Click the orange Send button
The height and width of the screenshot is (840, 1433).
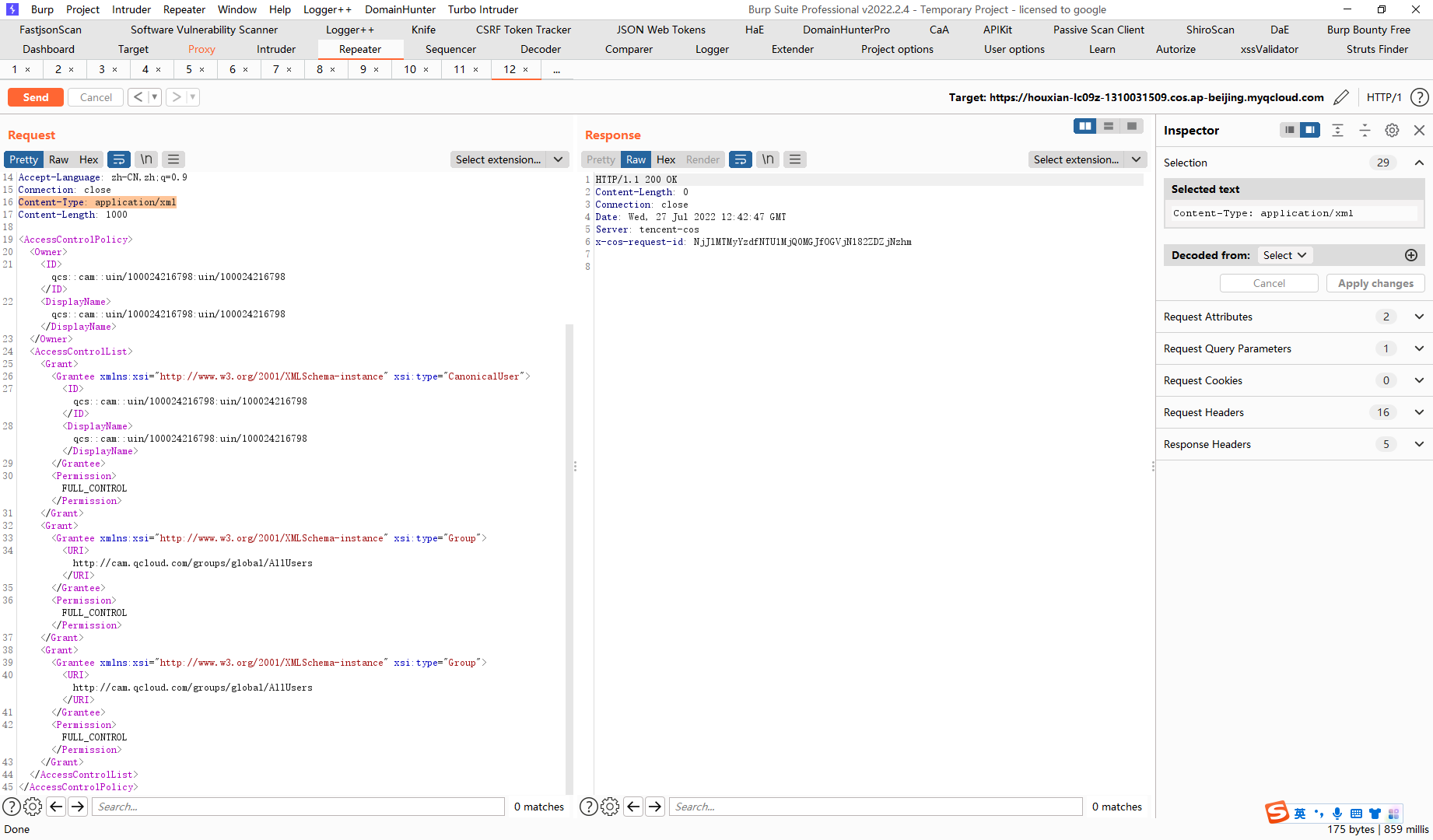pos(36,97)
